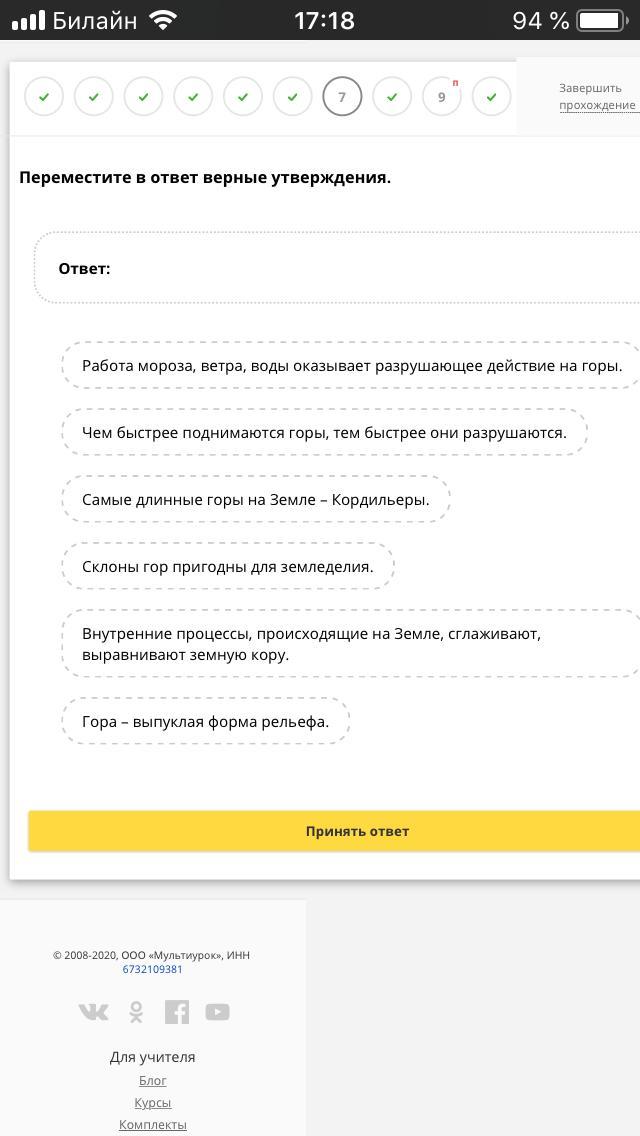Click the 'Ответ:' answer drop area
640x1136 pixels.
(x=340, y=268)
